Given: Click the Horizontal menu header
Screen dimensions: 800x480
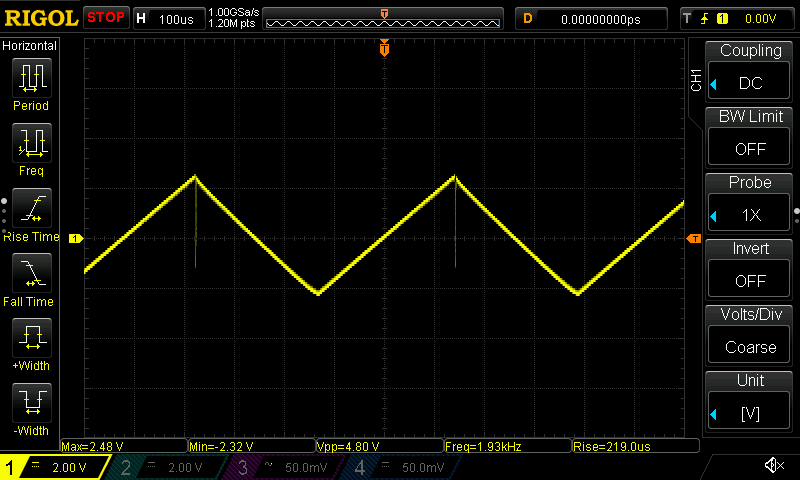Looking at the screenshot, I should 30,45.
